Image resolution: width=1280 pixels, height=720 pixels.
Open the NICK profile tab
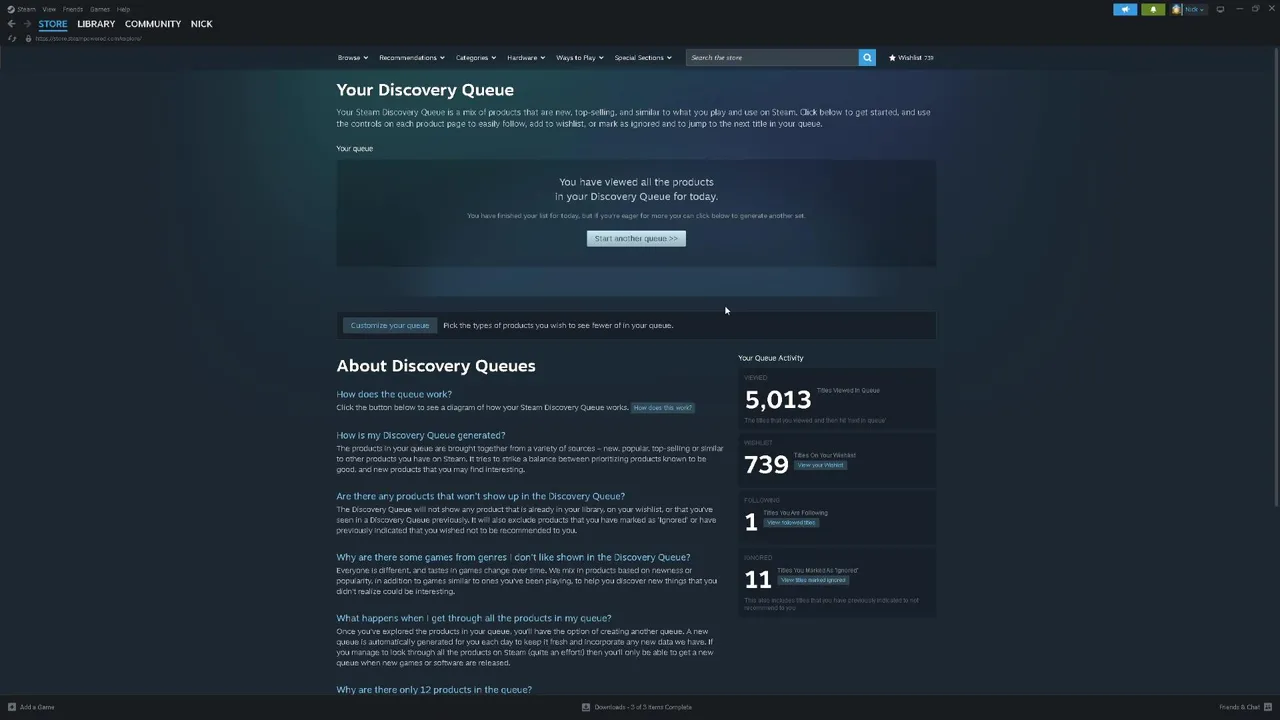[202, 24]
